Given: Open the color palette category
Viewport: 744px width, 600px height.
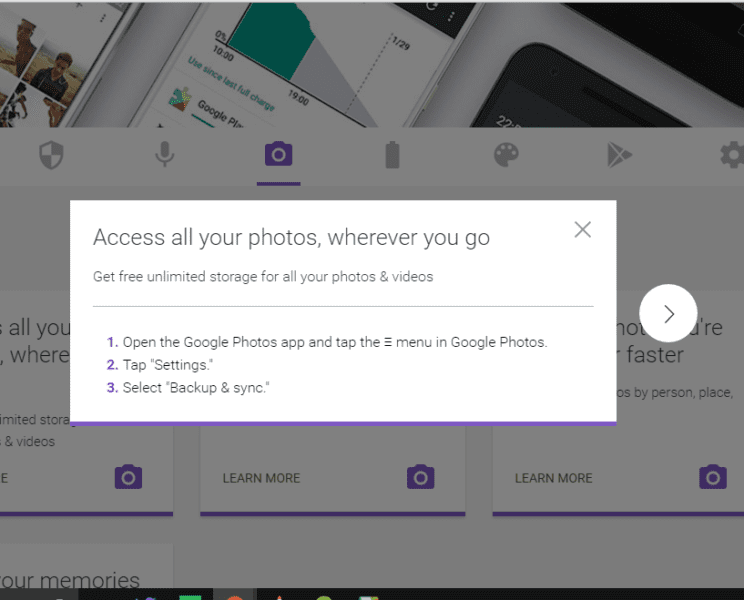Looking at the screenshot, I should pos(506,155).
